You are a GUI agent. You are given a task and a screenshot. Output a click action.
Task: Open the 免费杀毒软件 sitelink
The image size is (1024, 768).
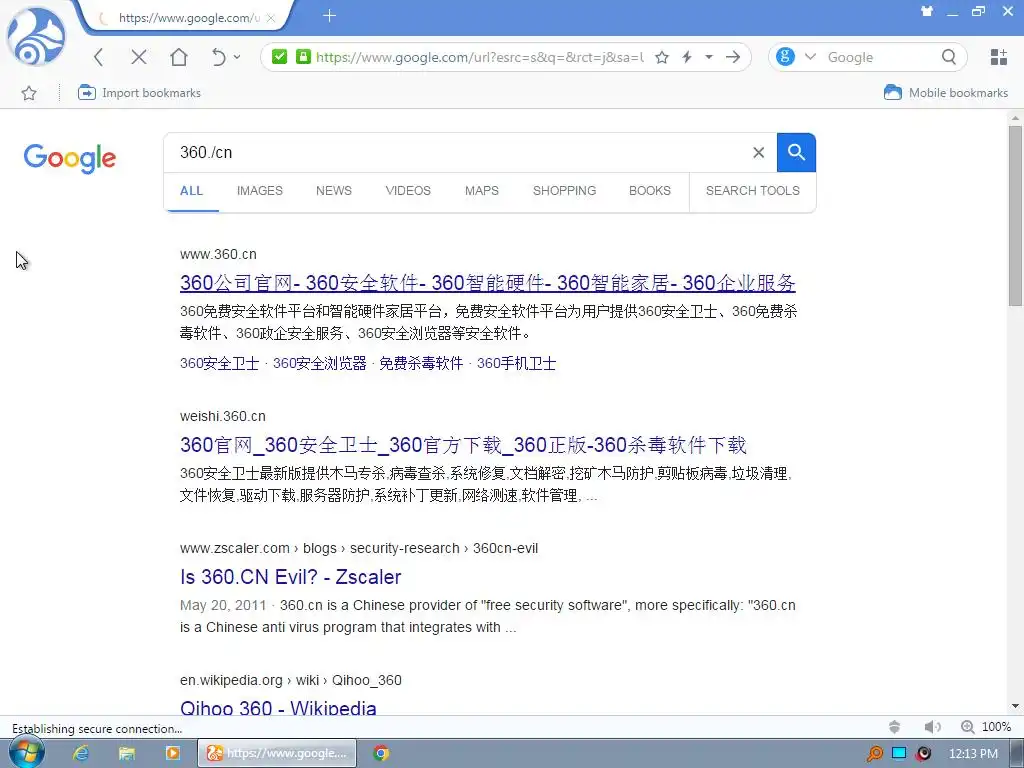coord(421,363)
